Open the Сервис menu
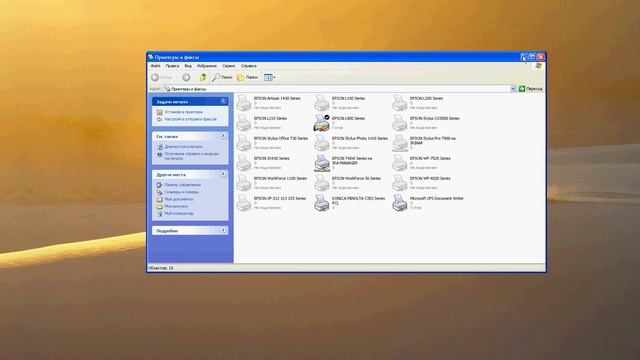This screenshot has height=360, width=640. pyautogui.click(x=229, y=66)
